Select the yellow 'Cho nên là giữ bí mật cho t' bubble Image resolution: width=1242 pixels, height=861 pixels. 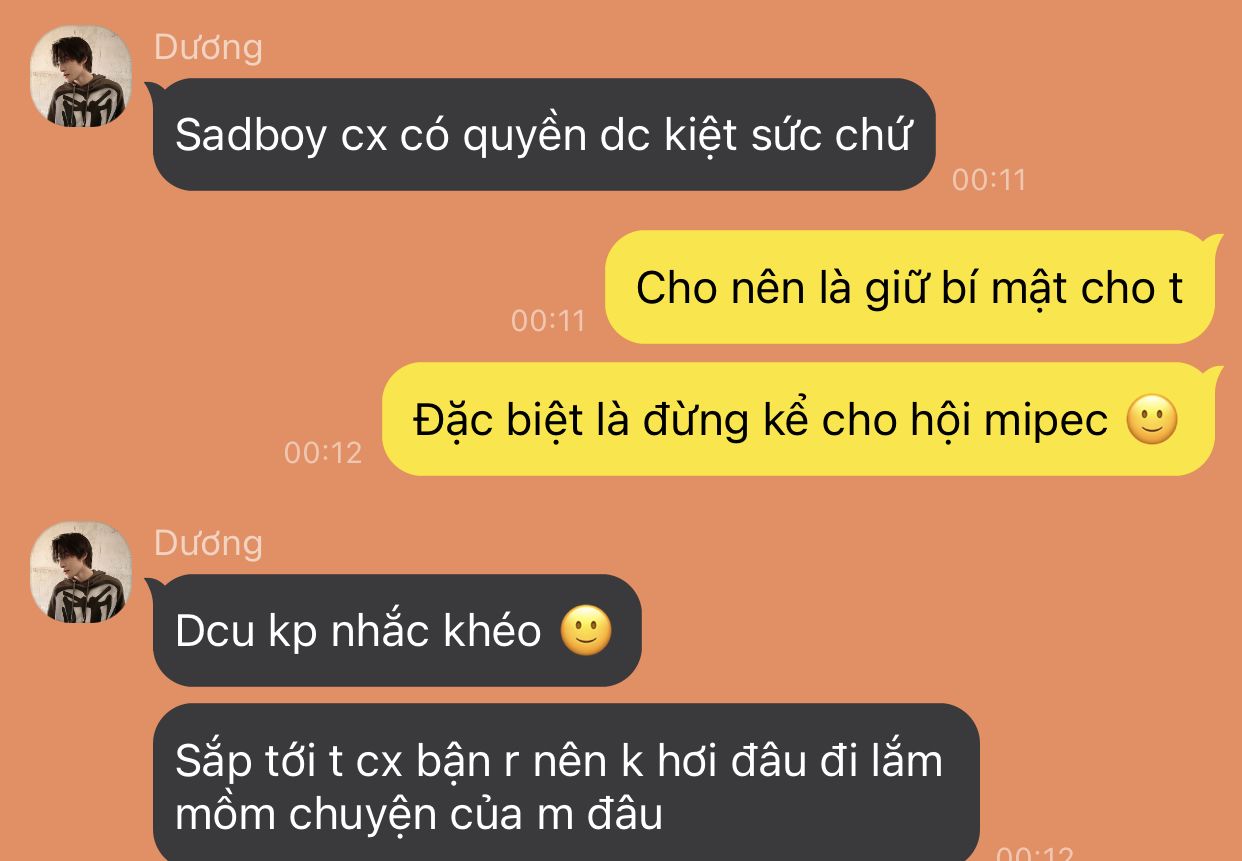tap(909, 288)
